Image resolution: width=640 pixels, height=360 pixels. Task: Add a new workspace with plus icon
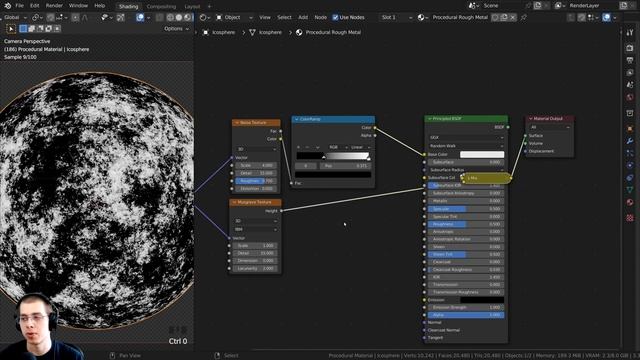coord(209,7)
